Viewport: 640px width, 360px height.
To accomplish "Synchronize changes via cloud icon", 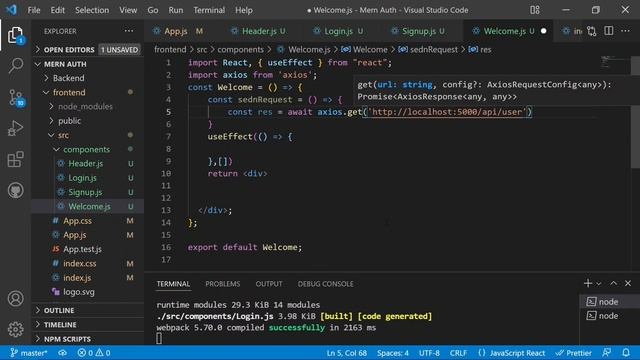I will tap(62, 353).
